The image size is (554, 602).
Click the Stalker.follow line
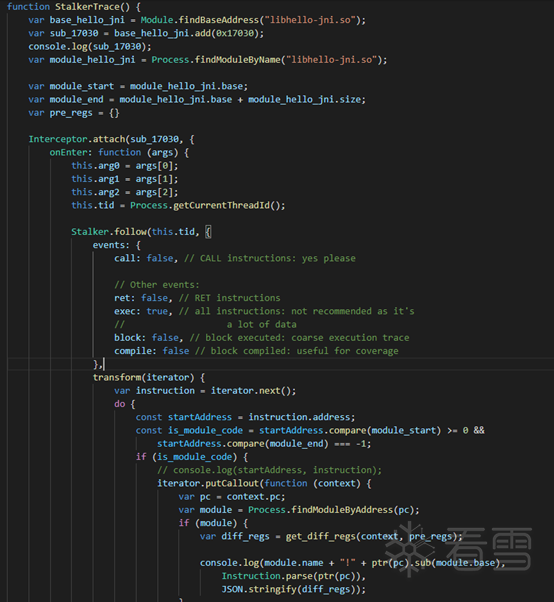pyautogui.click(x=141, y=232)
